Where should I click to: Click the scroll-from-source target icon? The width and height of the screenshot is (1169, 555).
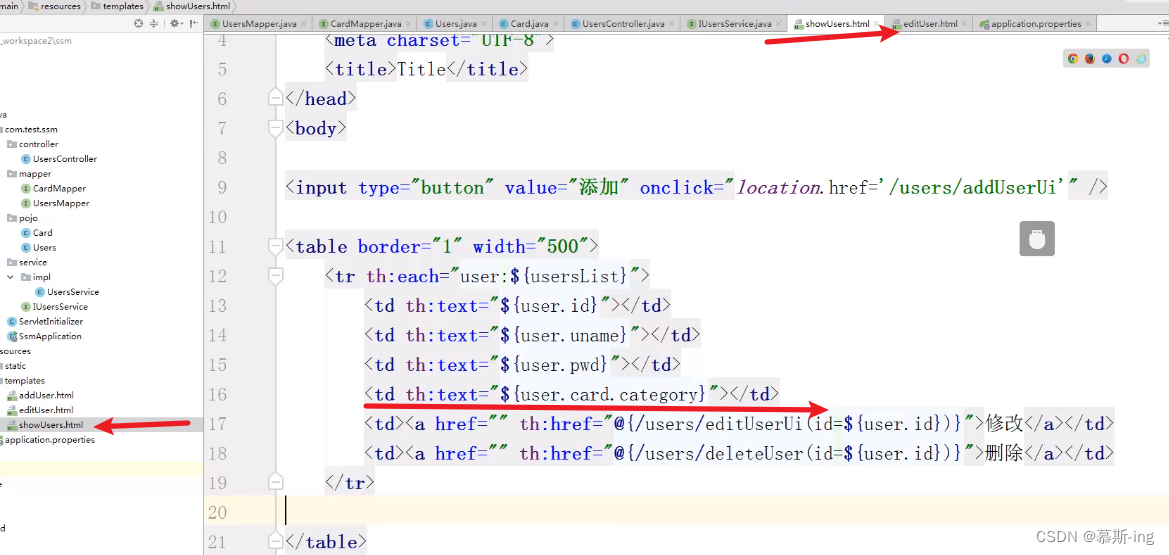[x=139, y=24]
